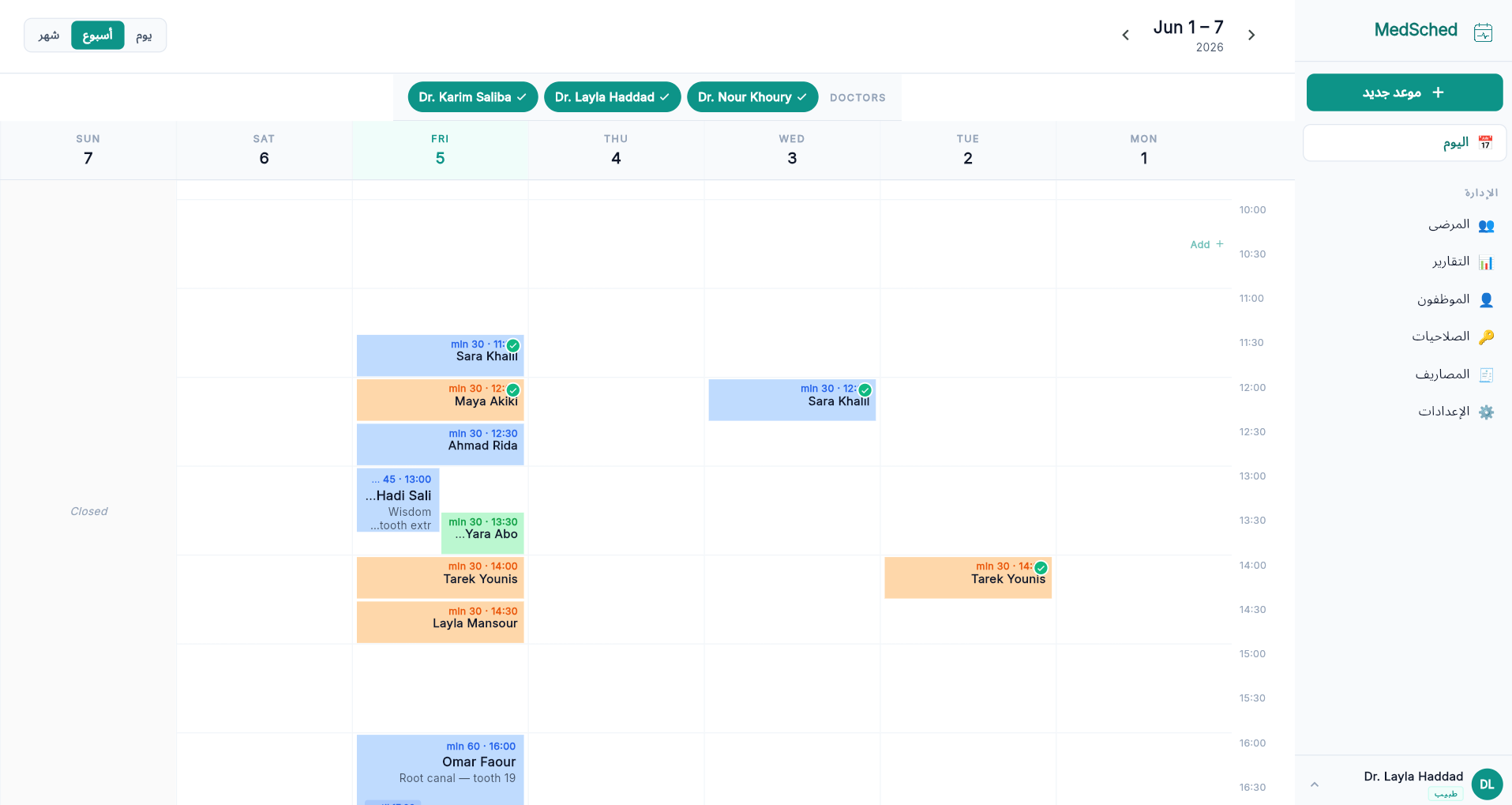The width and height of the screenshot is (1512, 805).
Task: Select the WED 3 day header
Action: point(792,150)
